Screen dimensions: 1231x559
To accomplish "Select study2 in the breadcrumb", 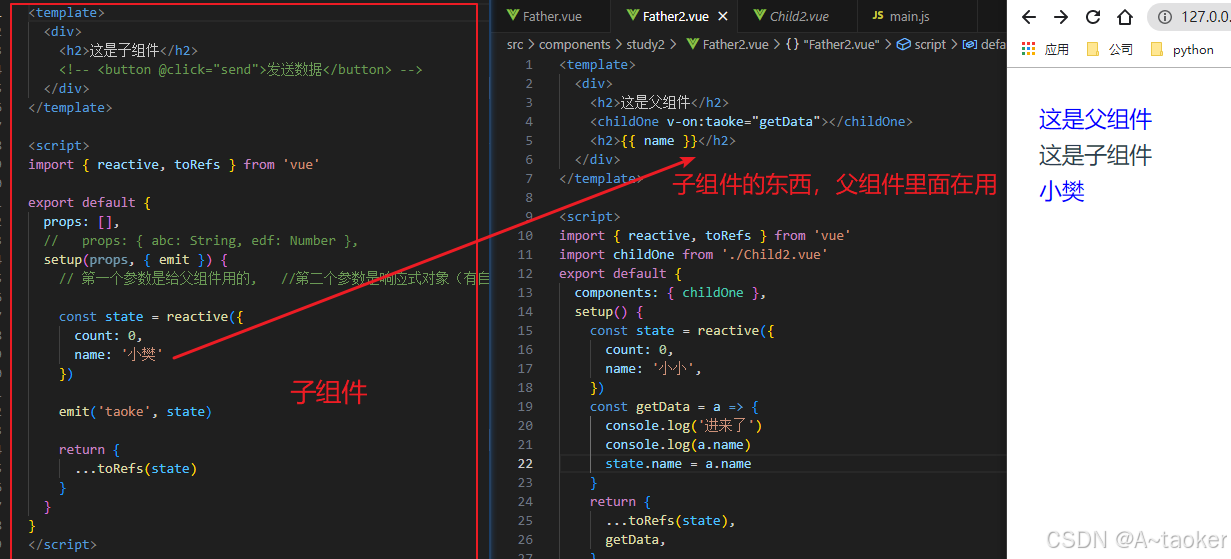I will point(646,44).
